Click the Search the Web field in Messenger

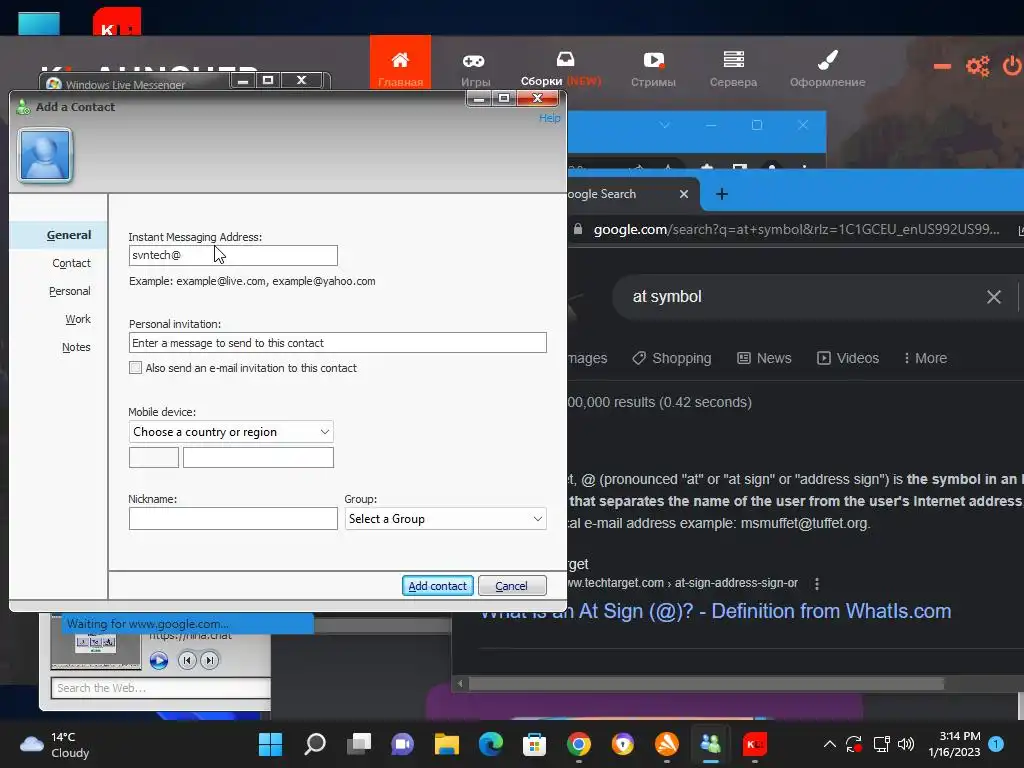point(161,688)
